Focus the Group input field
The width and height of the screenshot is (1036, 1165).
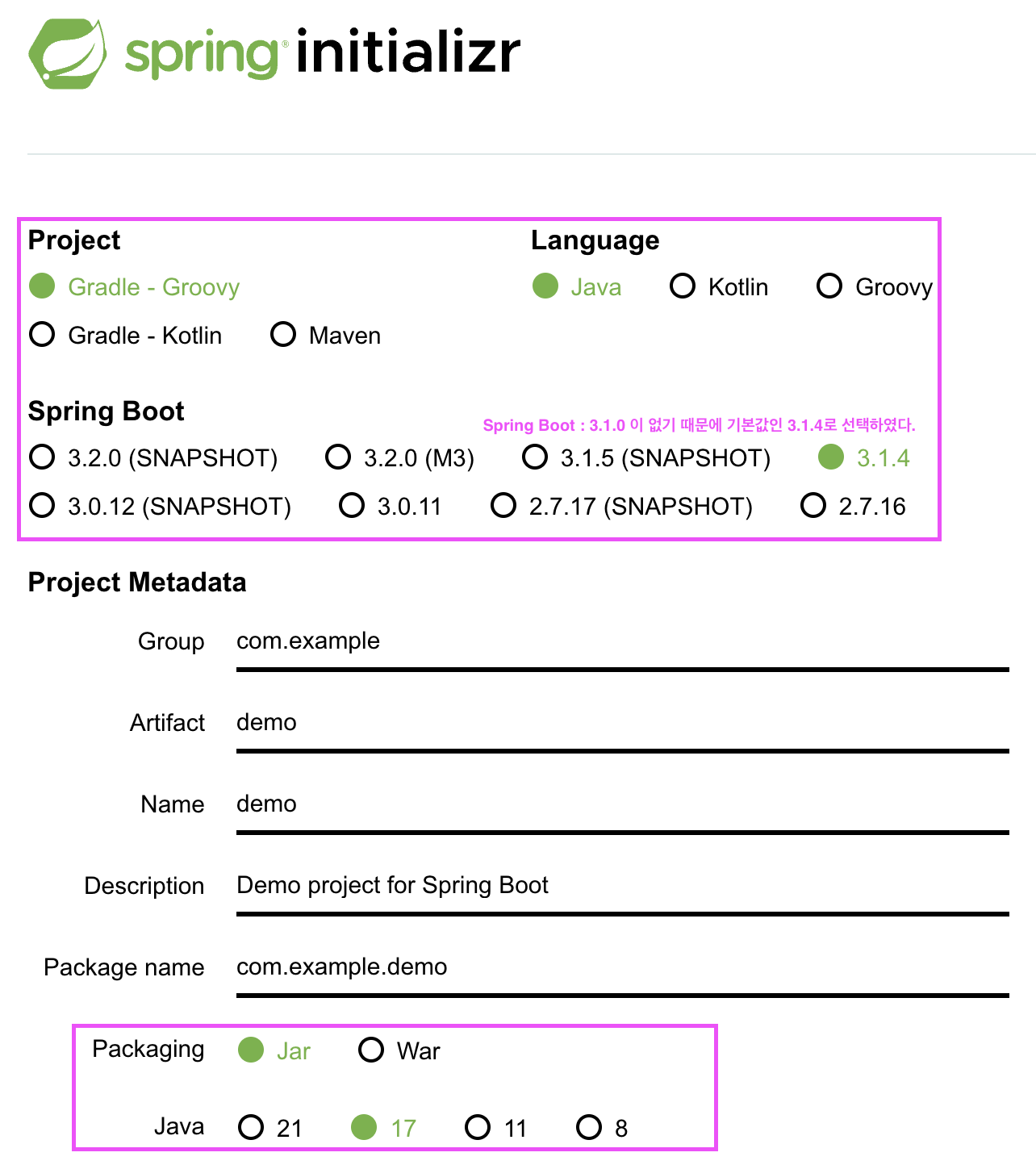(622, 643)
